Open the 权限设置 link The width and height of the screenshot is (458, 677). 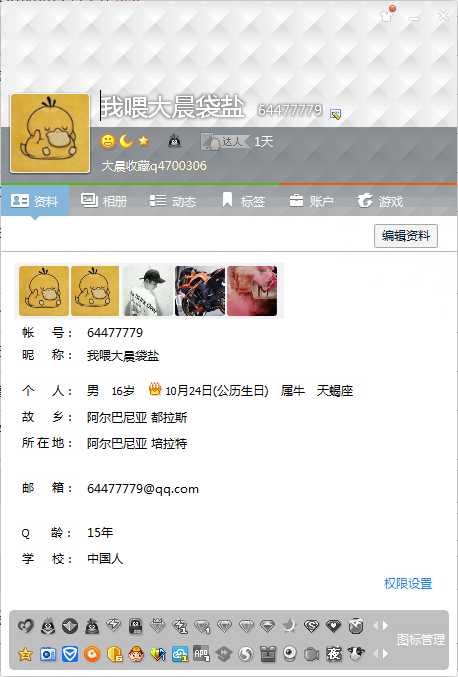[408, 584]
